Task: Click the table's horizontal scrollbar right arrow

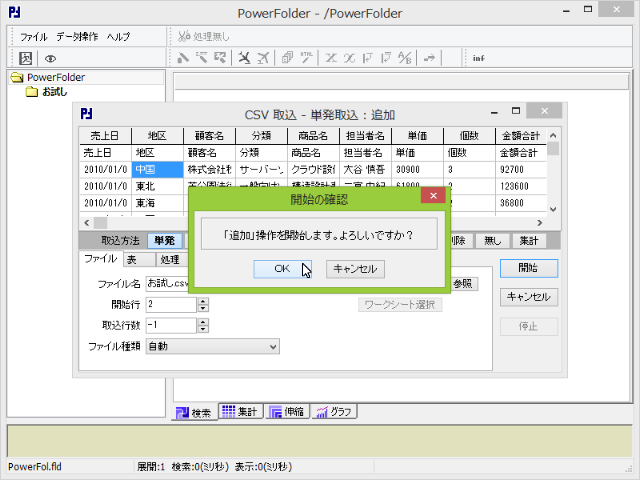Action: [540, 223]
